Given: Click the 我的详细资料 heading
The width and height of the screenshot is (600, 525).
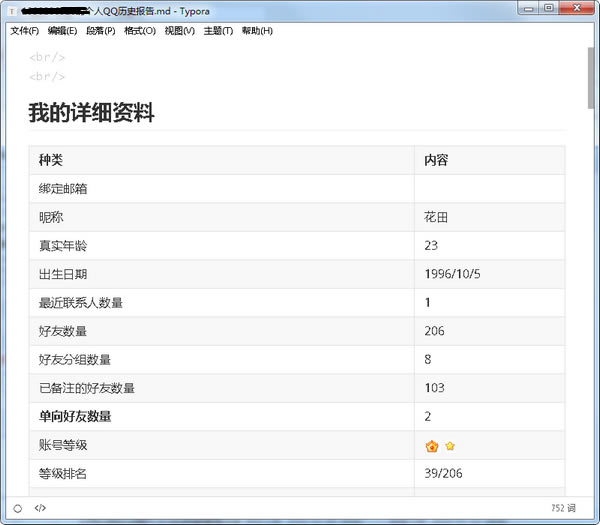Looking at the screenshot, I should tap(91, 113).
